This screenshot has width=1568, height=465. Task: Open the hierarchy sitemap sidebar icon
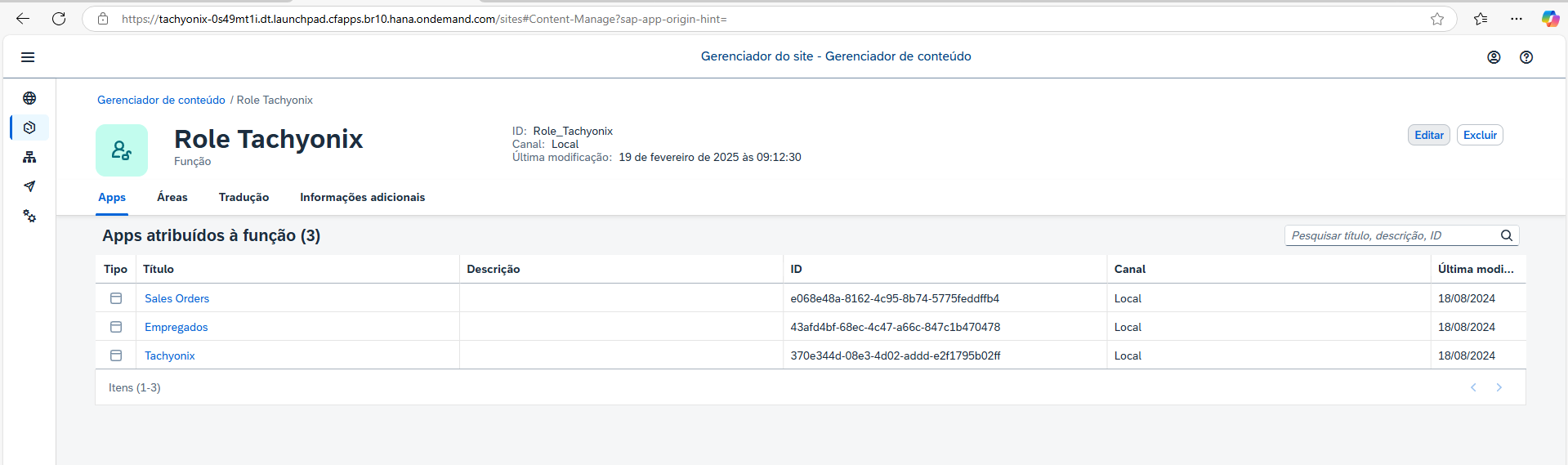[x=29, y=157]
